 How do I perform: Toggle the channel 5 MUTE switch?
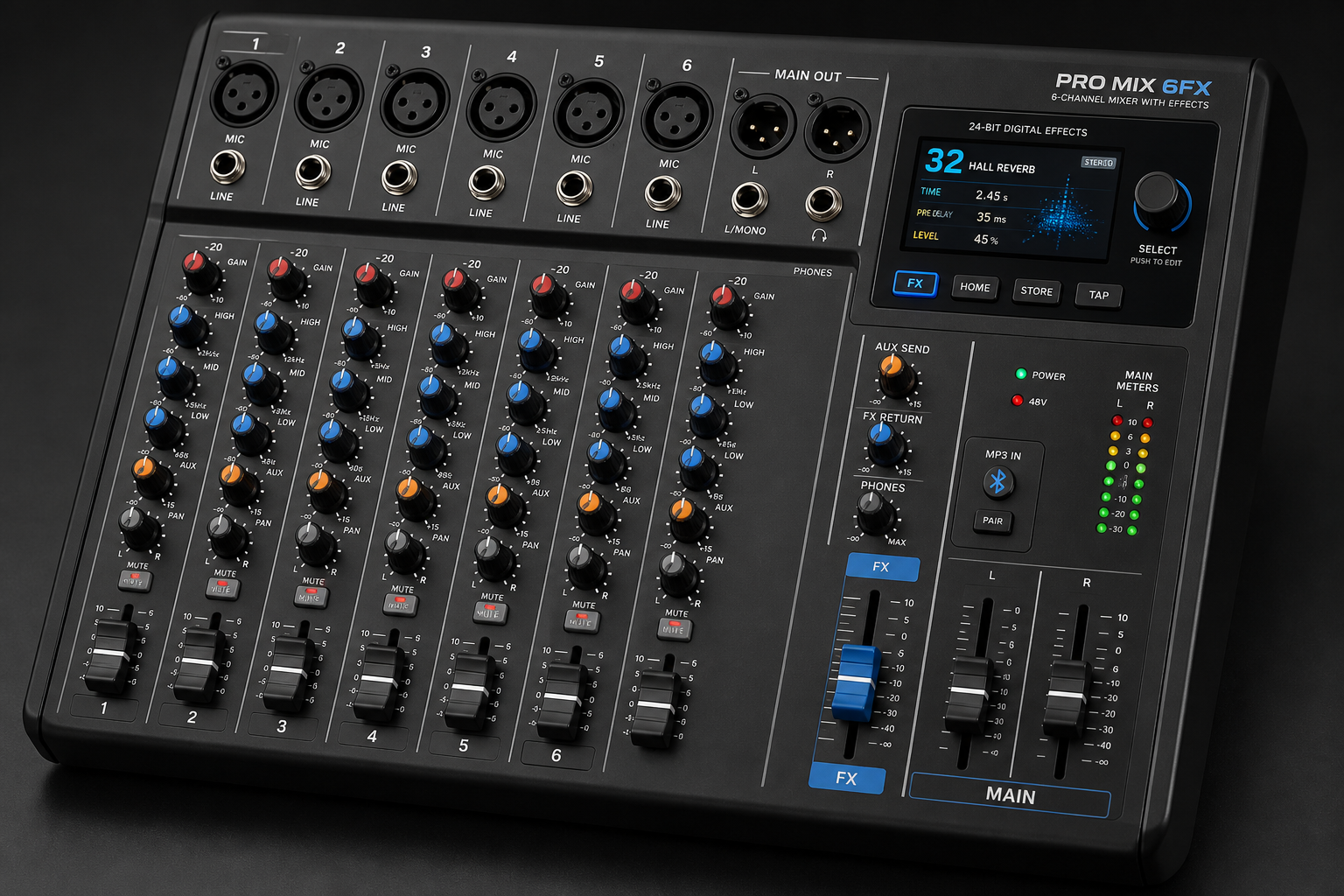click(x=489, y=613)
